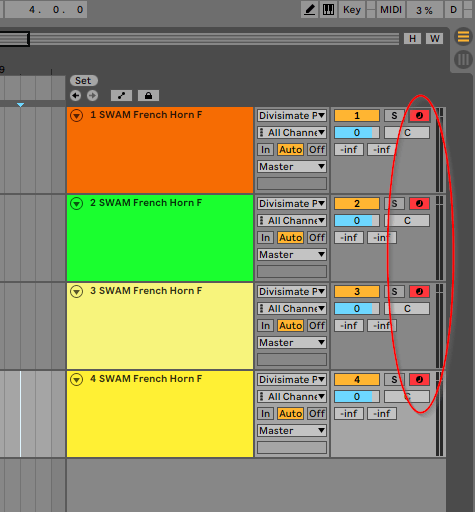475x512 pixels.
Task: Click track 1 pan control C
Action: tap(407, 133)
